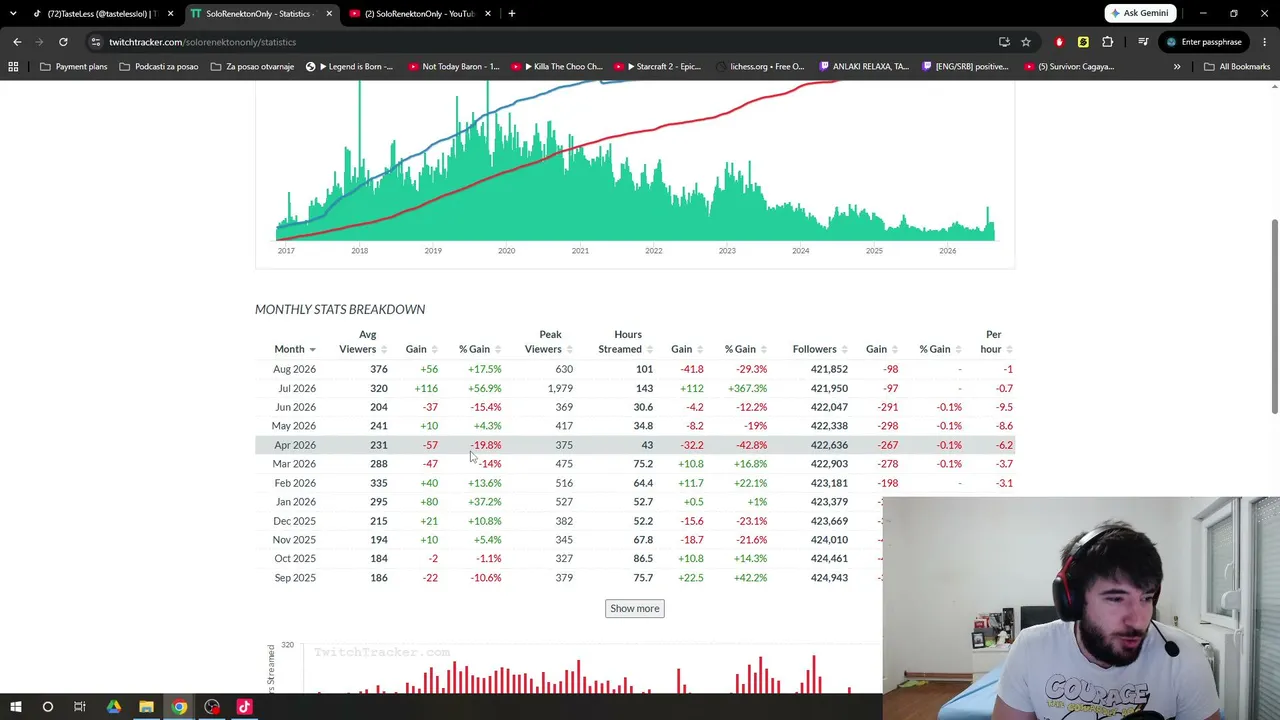The width and height of the screenshot is (1280, 720).
Task: Open the apps grid in bookmarks bar
Action: point(13,67)
